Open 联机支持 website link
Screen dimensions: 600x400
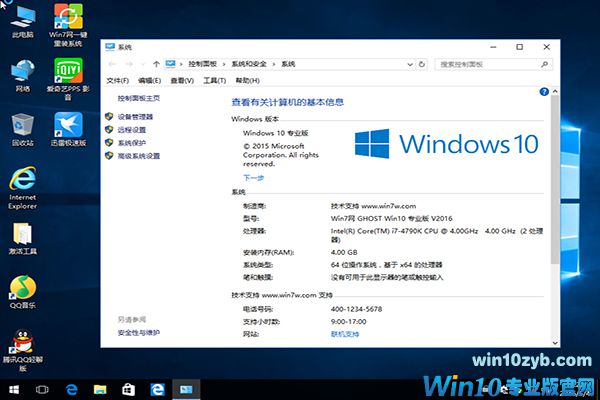(345, 334)
